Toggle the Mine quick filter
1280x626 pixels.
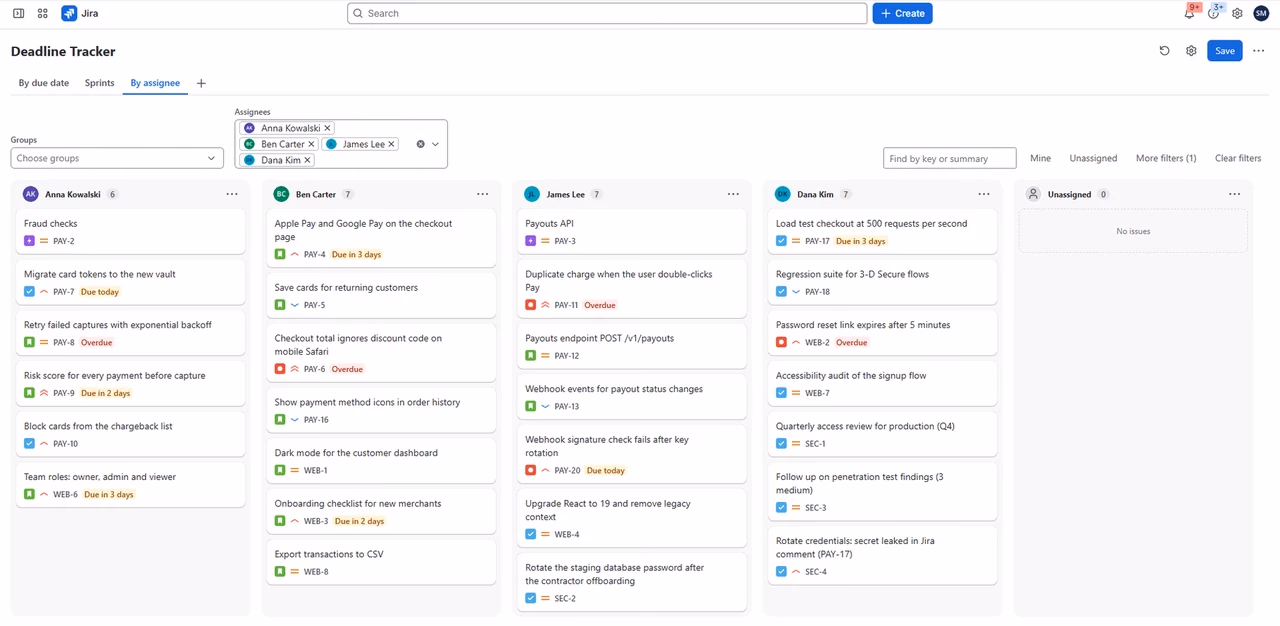click(1040, 158)
